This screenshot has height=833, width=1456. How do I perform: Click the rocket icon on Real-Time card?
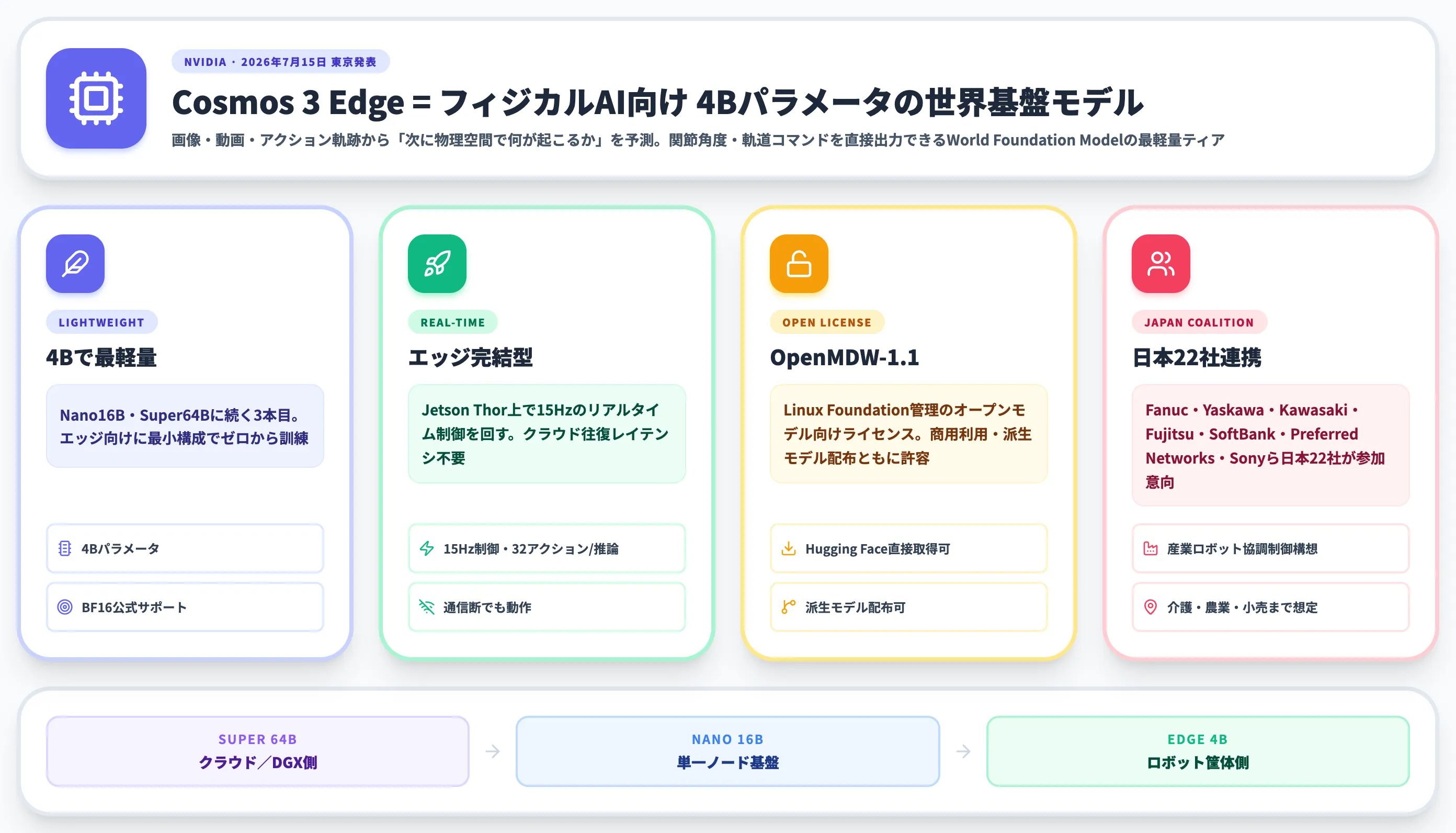point(437,264)
